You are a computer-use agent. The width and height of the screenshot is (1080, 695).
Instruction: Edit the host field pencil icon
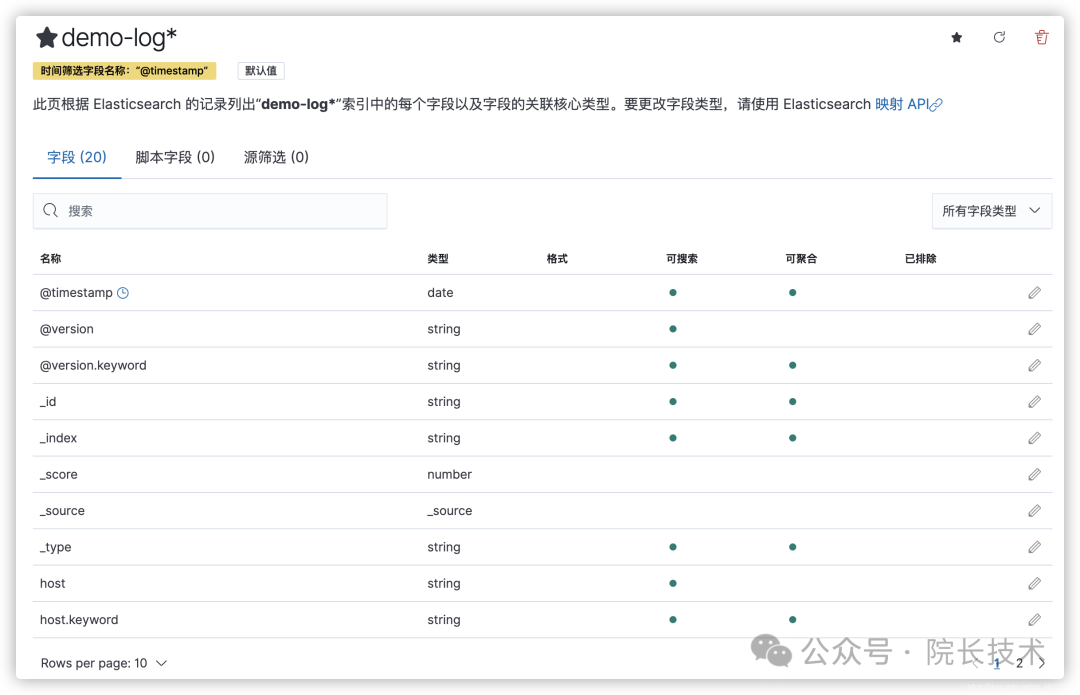[1035, 583]
